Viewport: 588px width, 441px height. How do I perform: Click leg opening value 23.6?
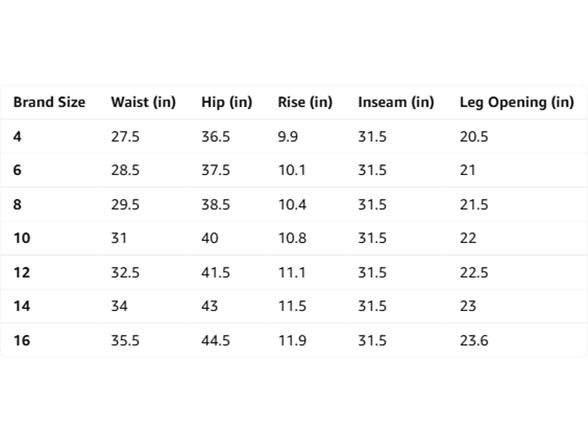(474, 340)
